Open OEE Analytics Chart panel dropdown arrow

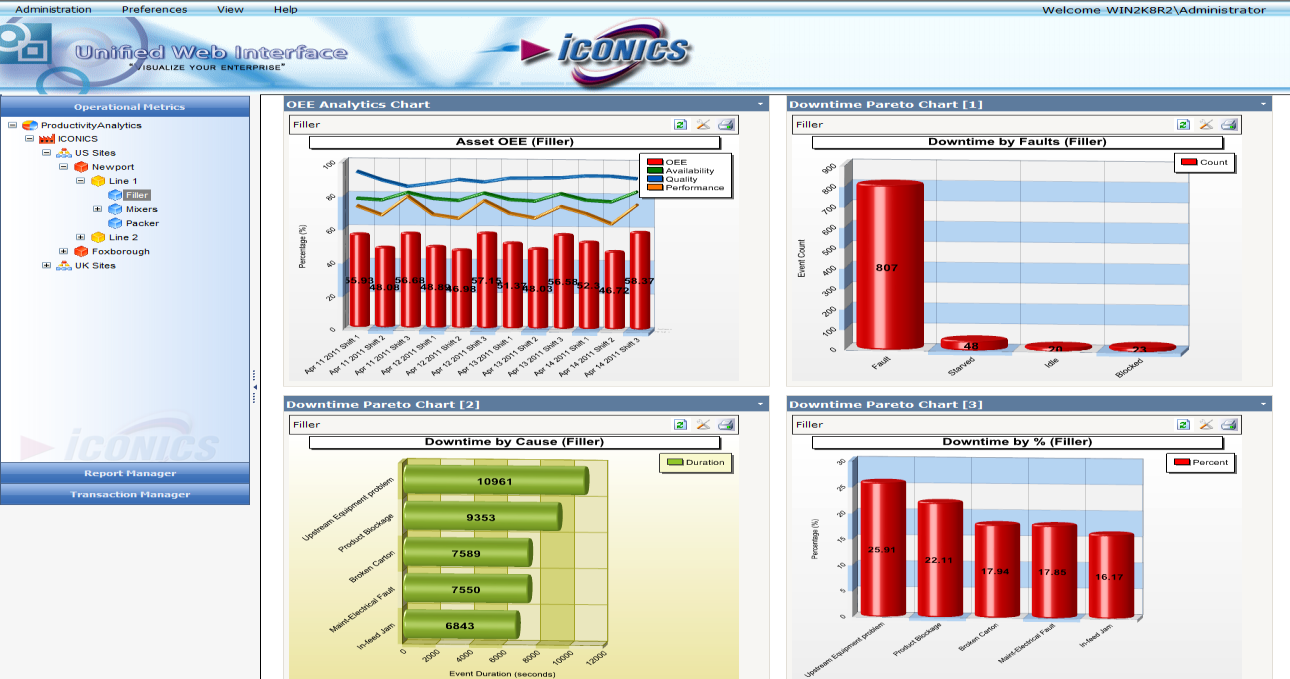761,104
